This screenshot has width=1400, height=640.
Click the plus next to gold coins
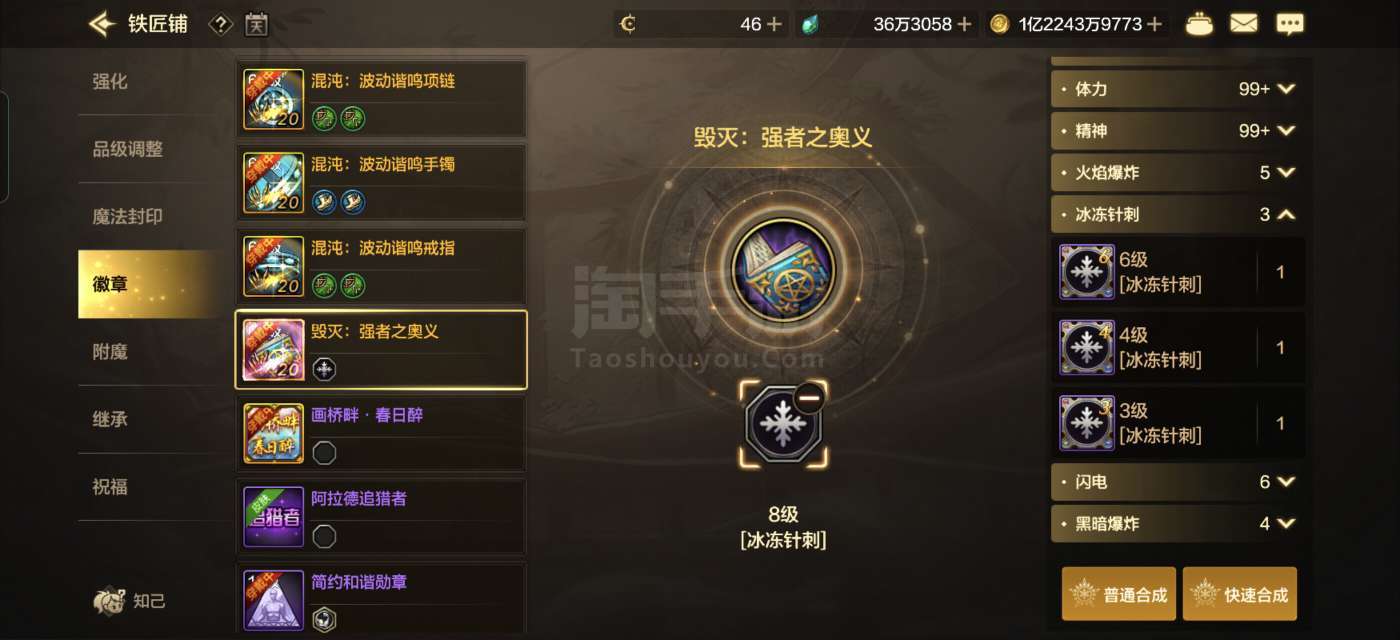pos(1155,24)
